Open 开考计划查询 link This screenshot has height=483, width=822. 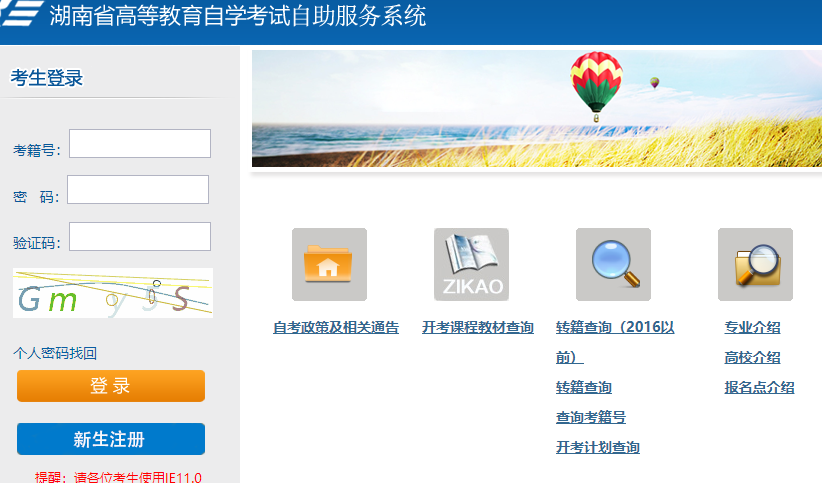tap(598, 447)
